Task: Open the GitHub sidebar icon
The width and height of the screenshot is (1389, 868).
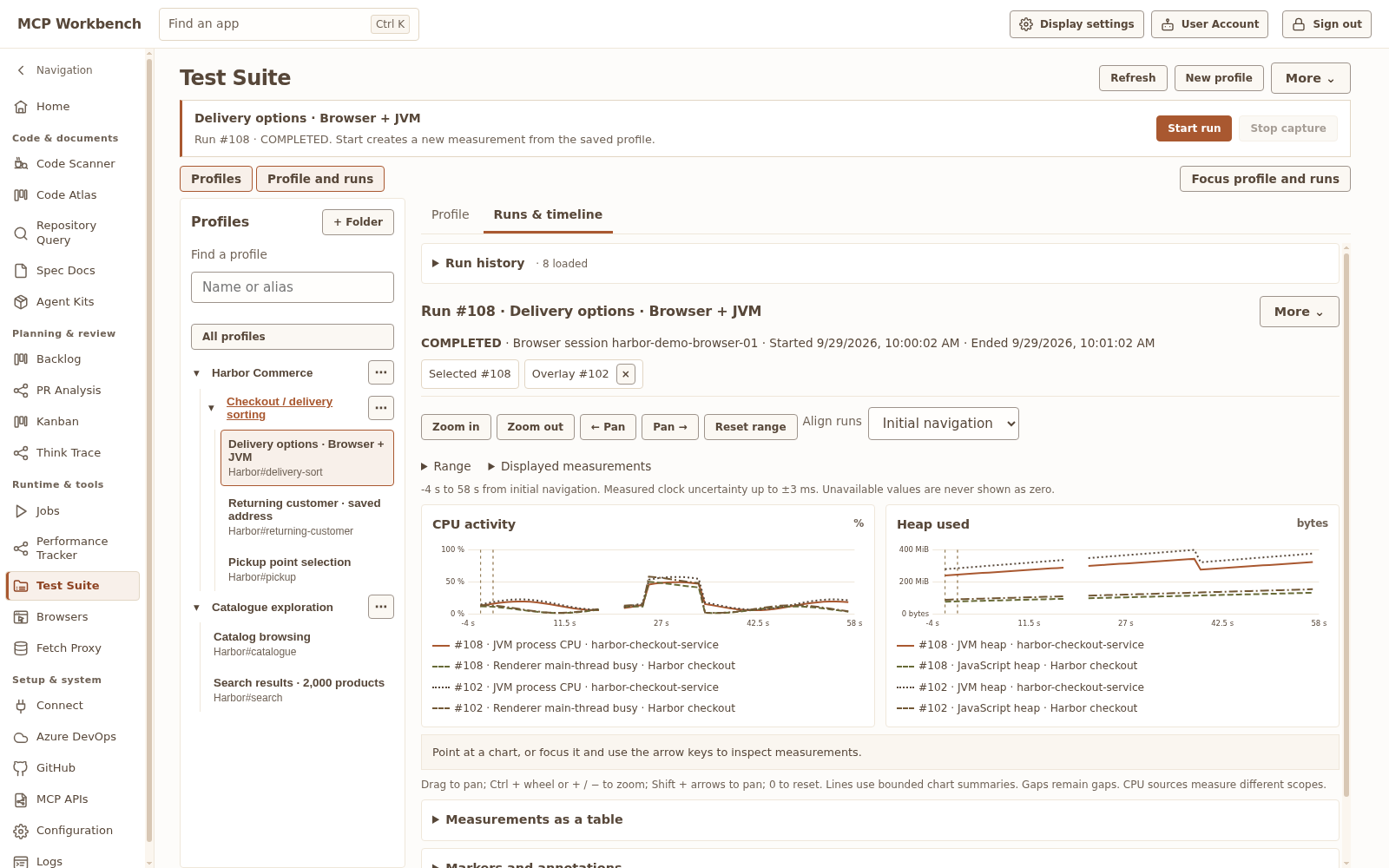Action: [21, 768]
